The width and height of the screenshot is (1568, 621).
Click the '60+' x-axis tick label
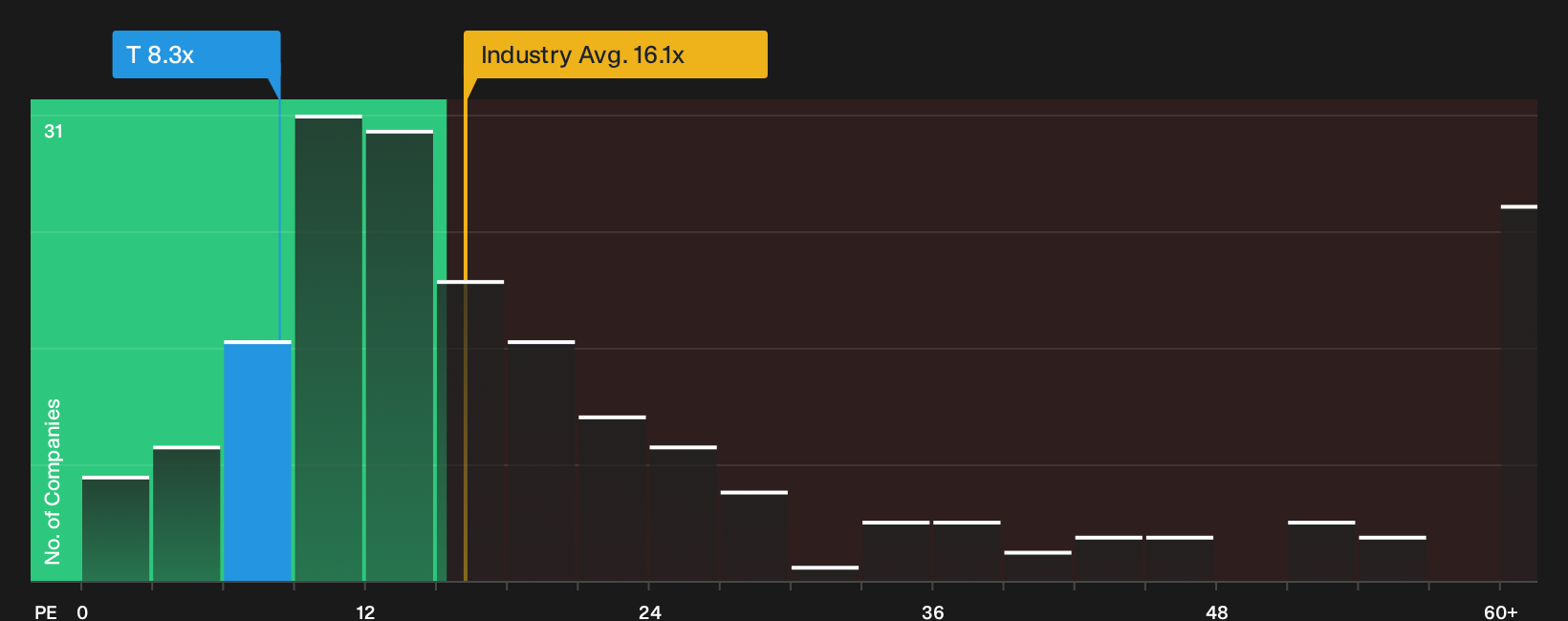1500,611
